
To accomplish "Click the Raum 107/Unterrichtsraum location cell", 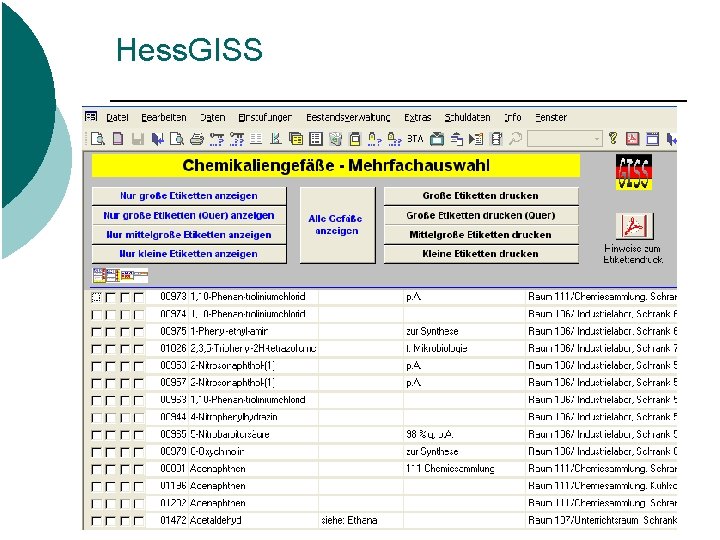I will 602,521.
